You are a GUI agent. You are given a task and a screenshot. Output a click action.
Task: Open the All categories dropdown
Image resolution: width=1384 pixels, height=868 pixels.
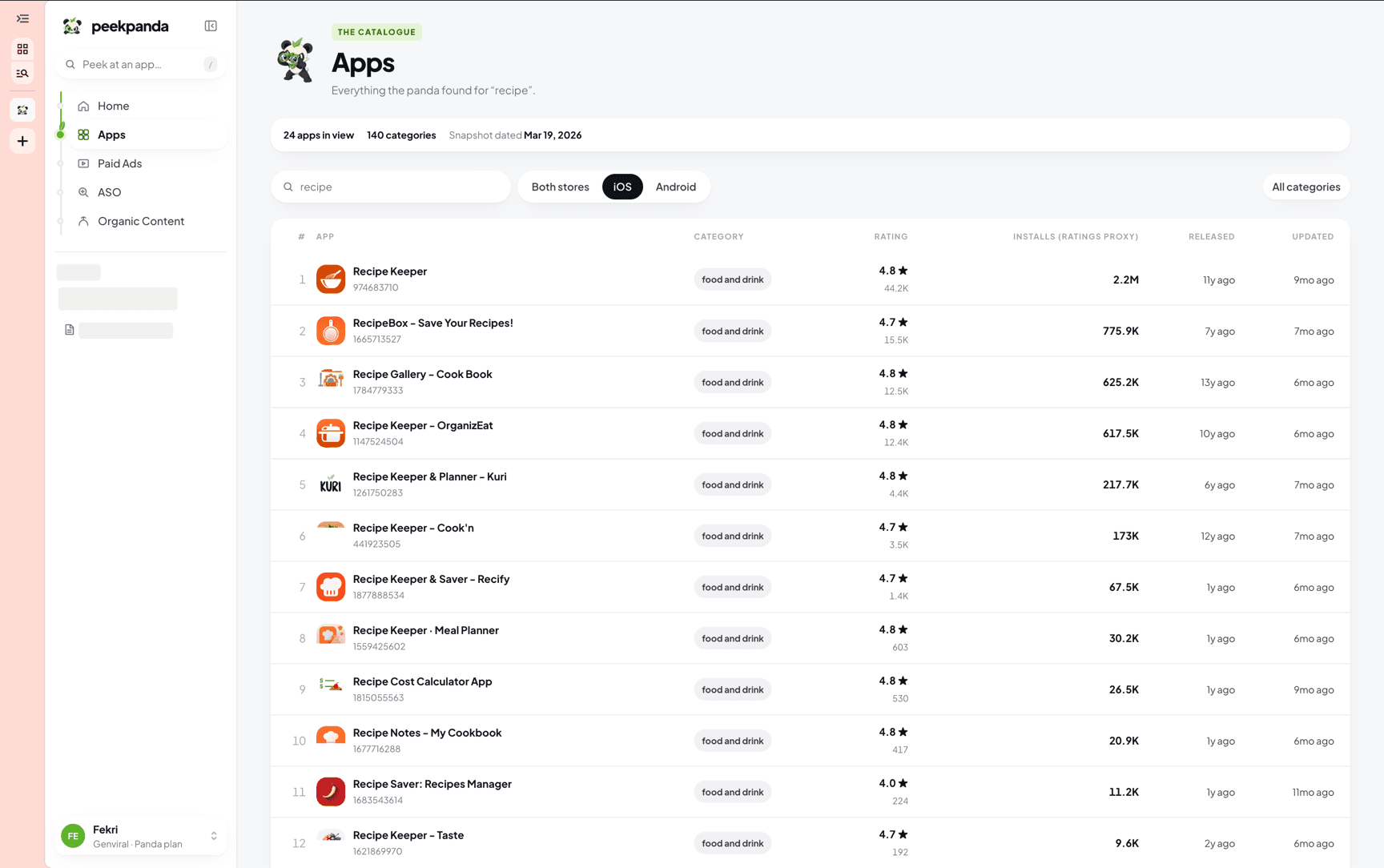click(1306, 187)
